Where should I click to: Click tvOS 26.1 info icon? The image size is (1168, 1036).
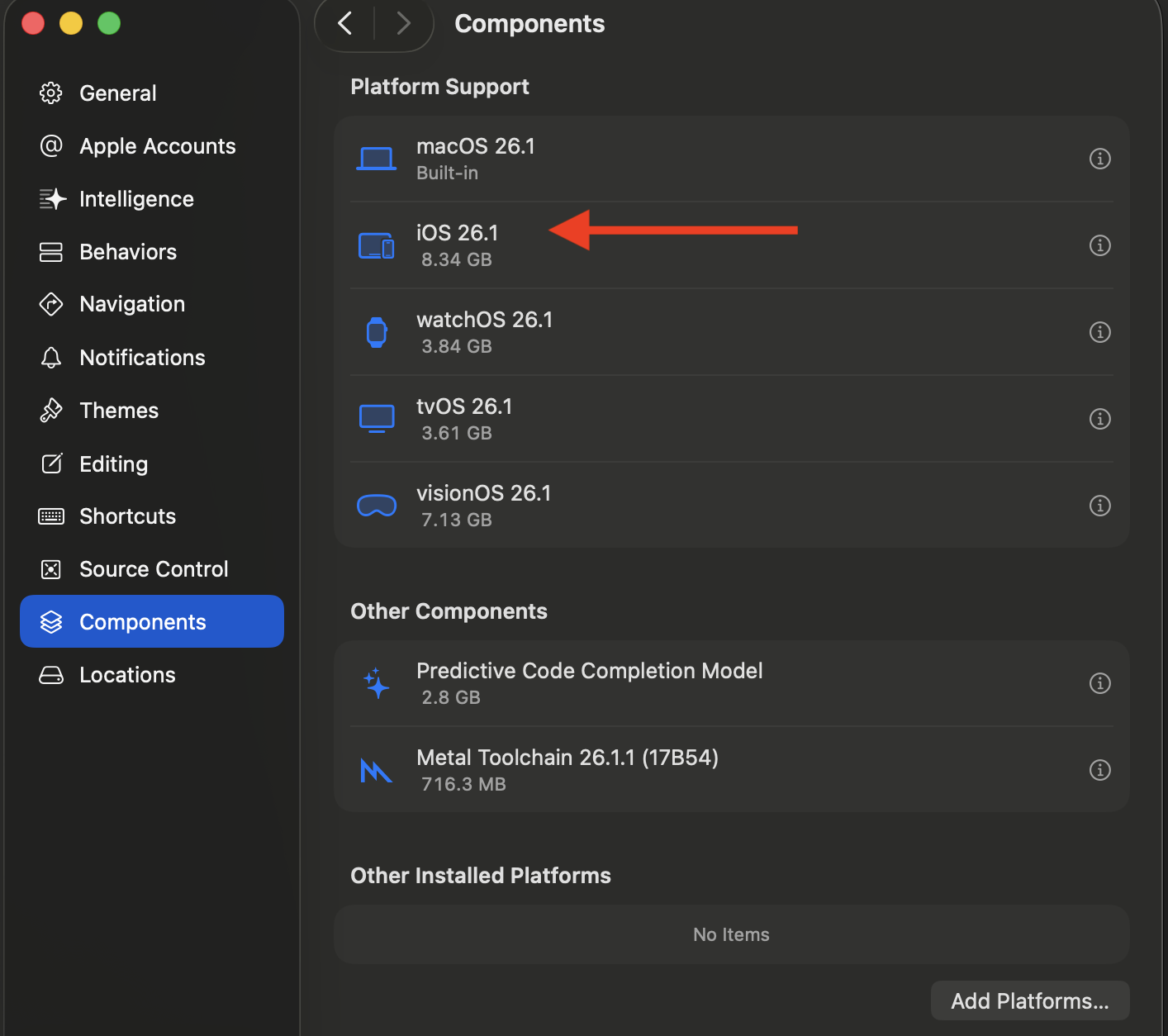click(1099, 419)
